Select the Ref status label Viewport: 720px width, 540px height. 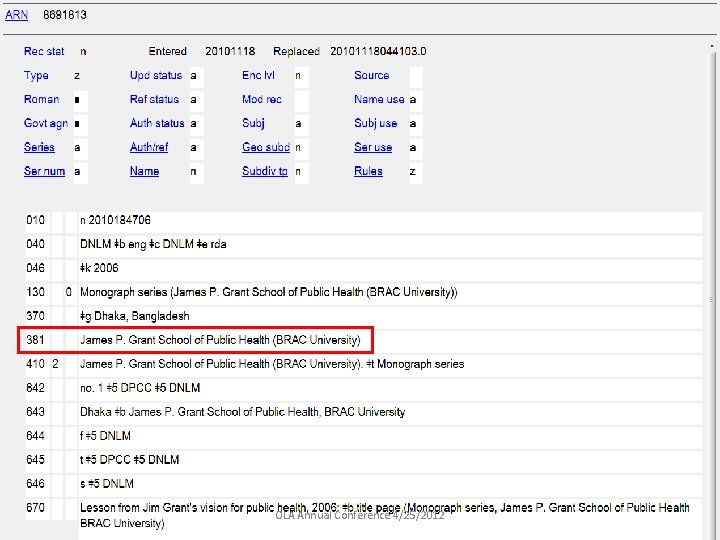[x=154, y=99]
